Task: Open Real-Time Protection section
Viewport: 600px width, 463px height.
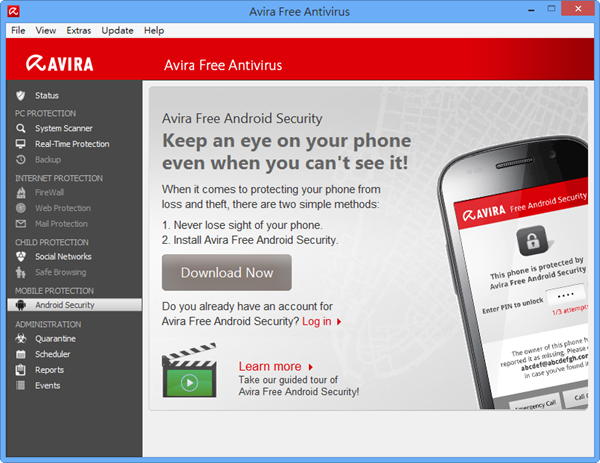Action: (74, 144)
